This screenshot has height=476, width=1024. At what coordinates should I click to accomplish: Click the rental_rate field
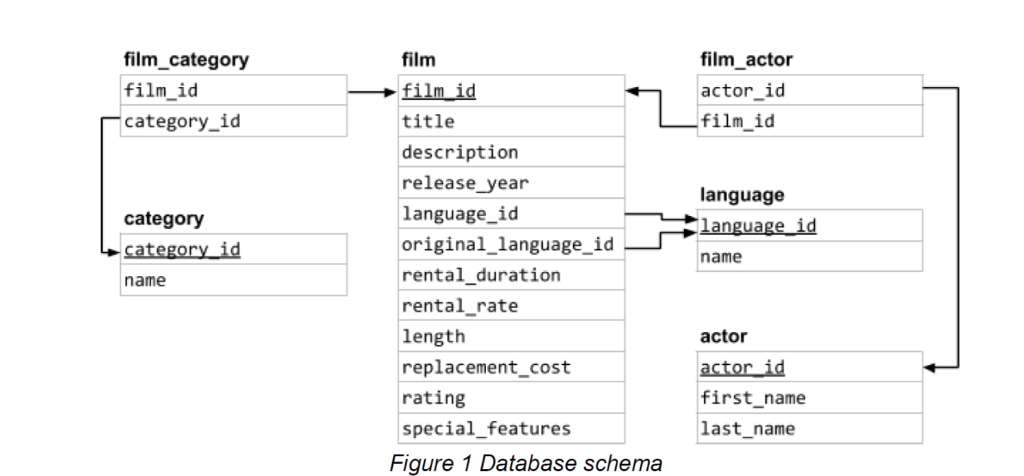[459, 306]
